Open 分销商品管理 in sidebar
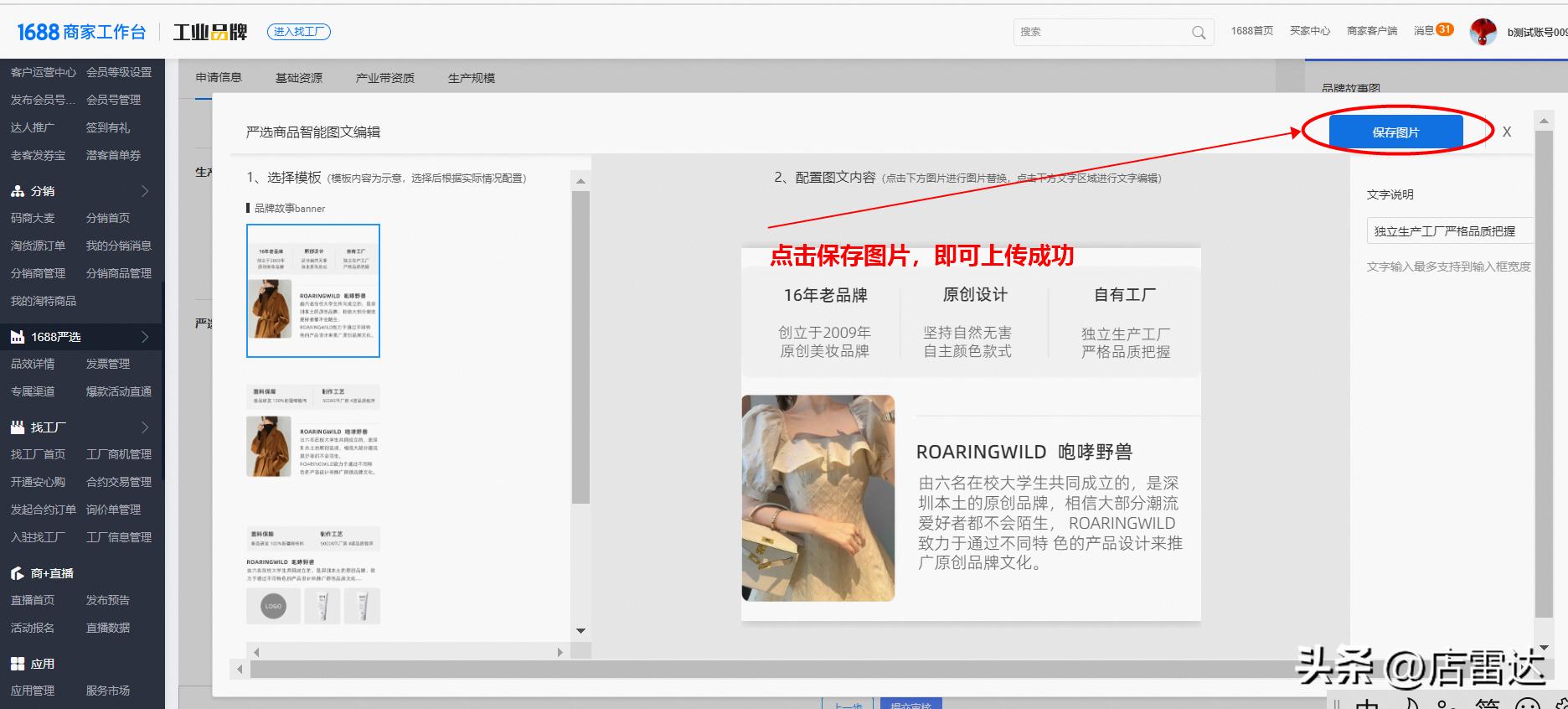Screen dimensions: 1568x709 pyautogui.click(x=119, y=273)
